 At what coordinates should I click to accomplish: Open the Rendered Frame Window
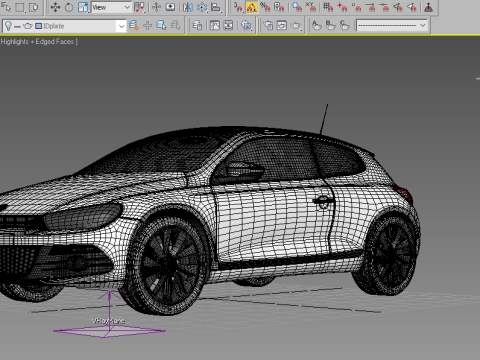[282, 25]
